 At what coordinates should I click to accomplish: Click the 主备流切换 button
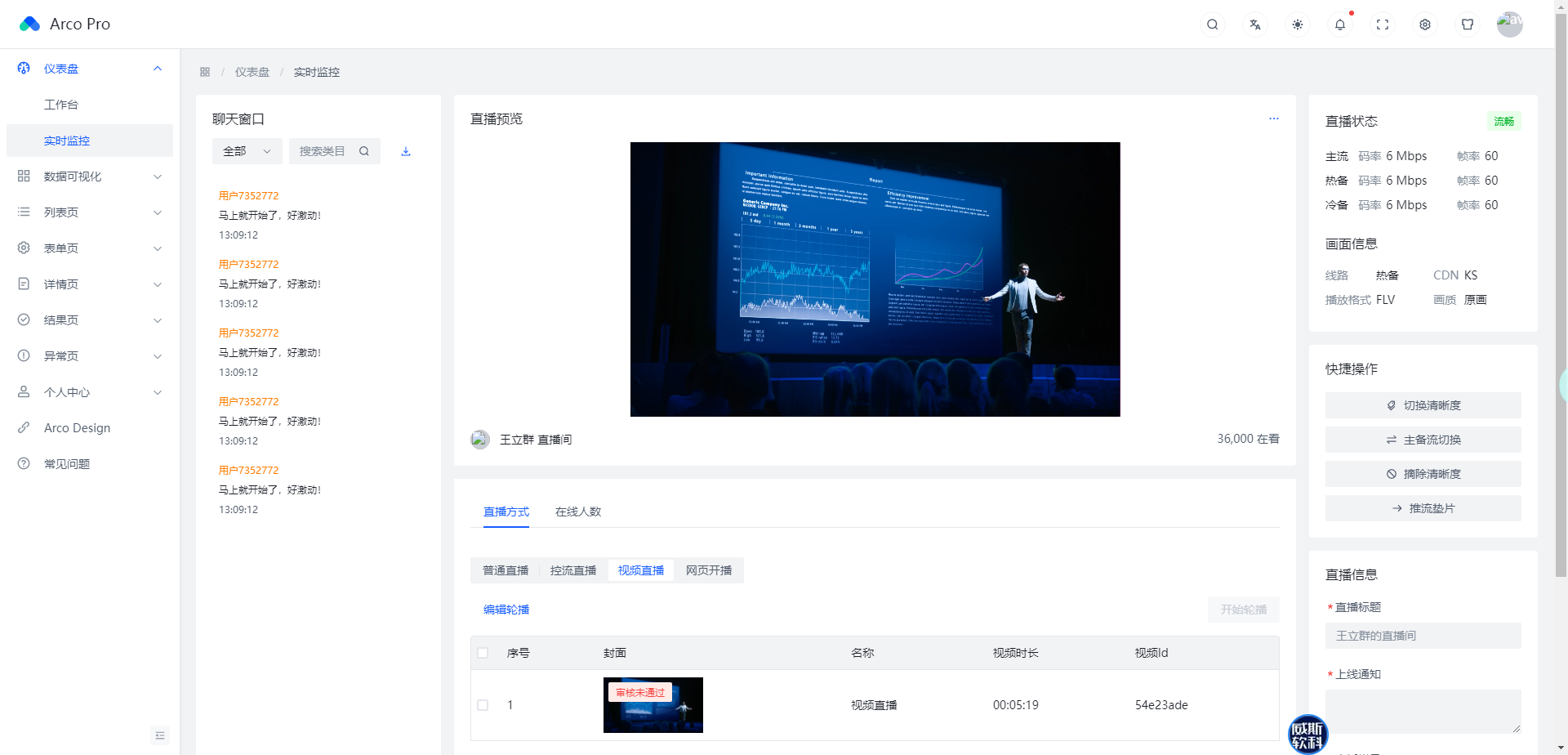[1423, 440]
